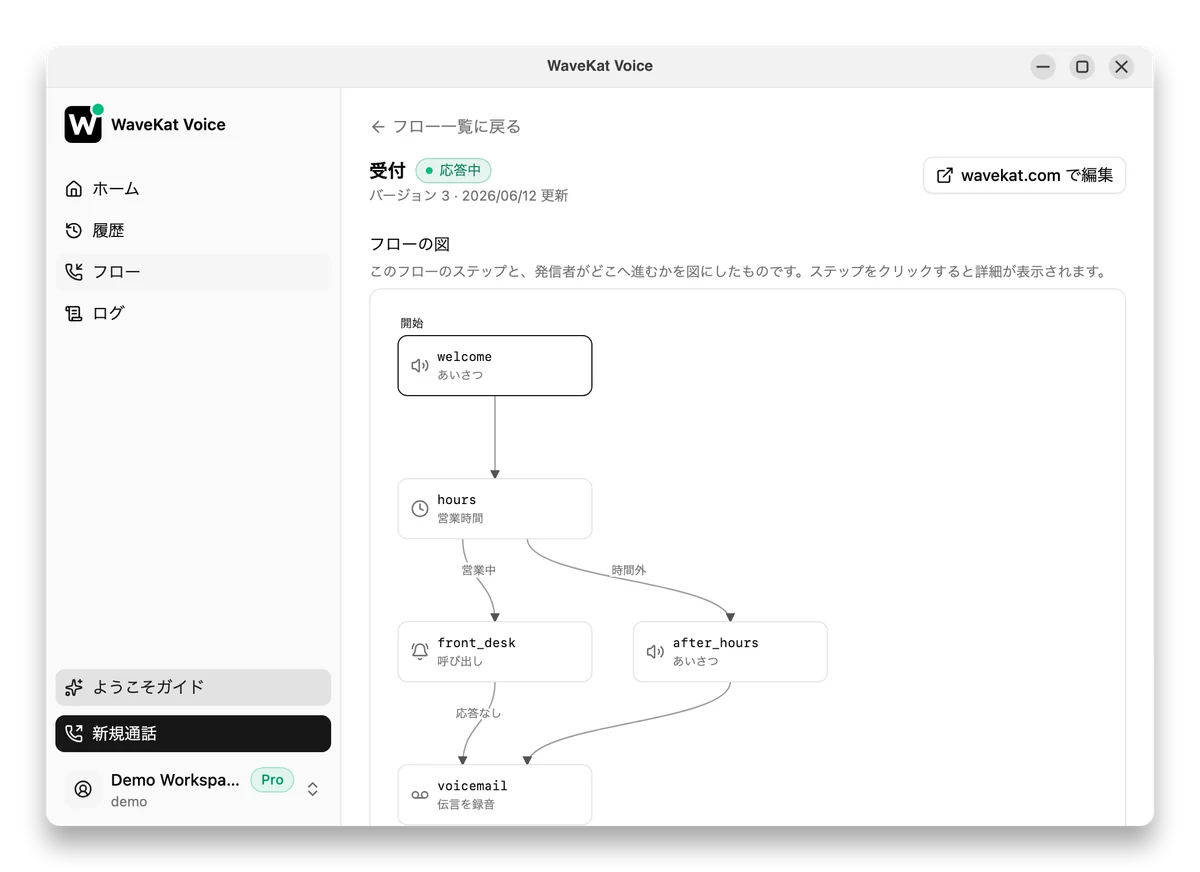Click the demo workspace slug text

[129, 802]
